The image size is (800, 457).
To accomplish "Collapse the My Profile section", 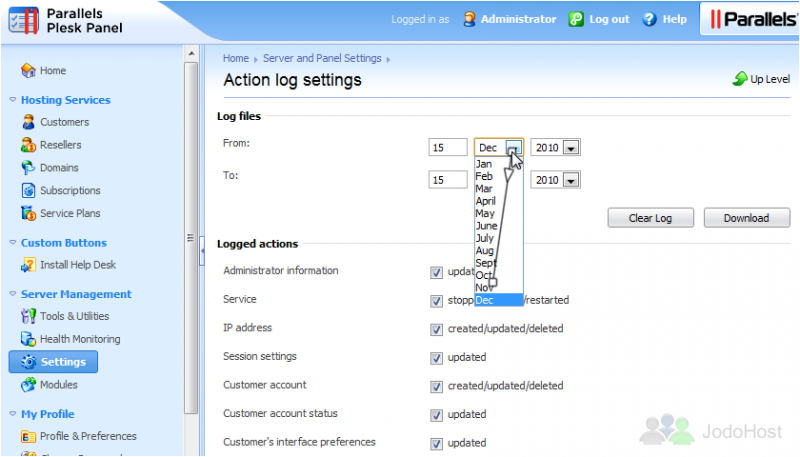I will [13, 414].
